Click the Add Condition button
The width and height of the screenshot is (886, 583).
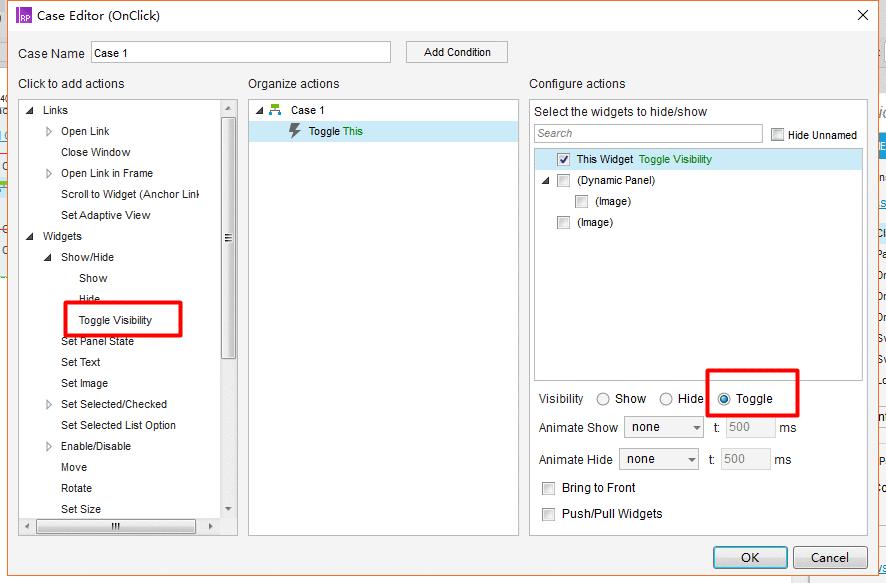coord(457,52)
